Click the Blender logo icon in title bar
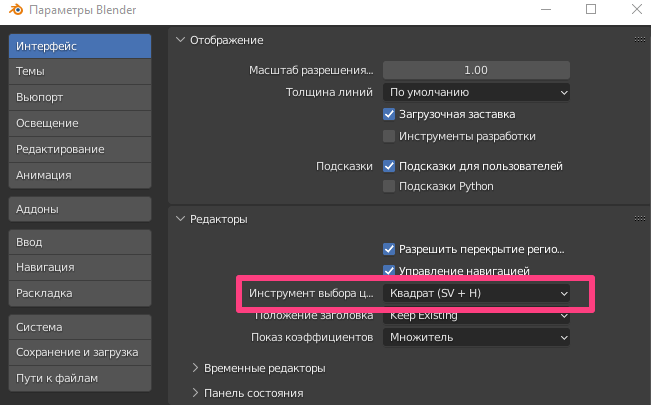Screen dimensions: 651x405 pos(14,11)
